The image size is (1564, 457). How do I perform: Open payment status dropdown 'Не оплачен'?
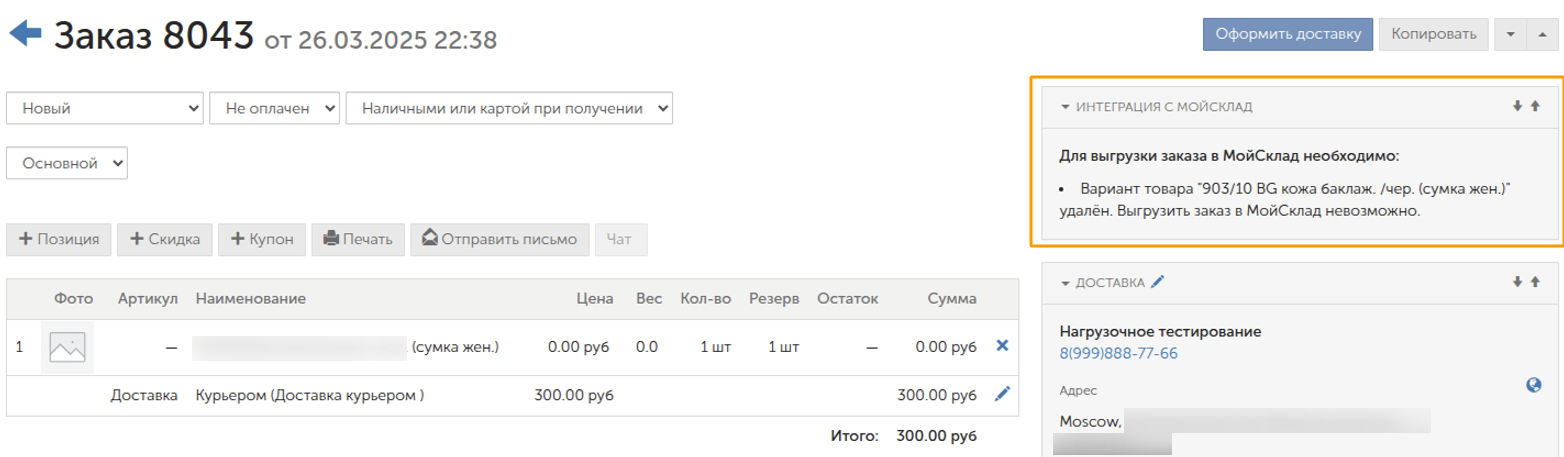275,108
